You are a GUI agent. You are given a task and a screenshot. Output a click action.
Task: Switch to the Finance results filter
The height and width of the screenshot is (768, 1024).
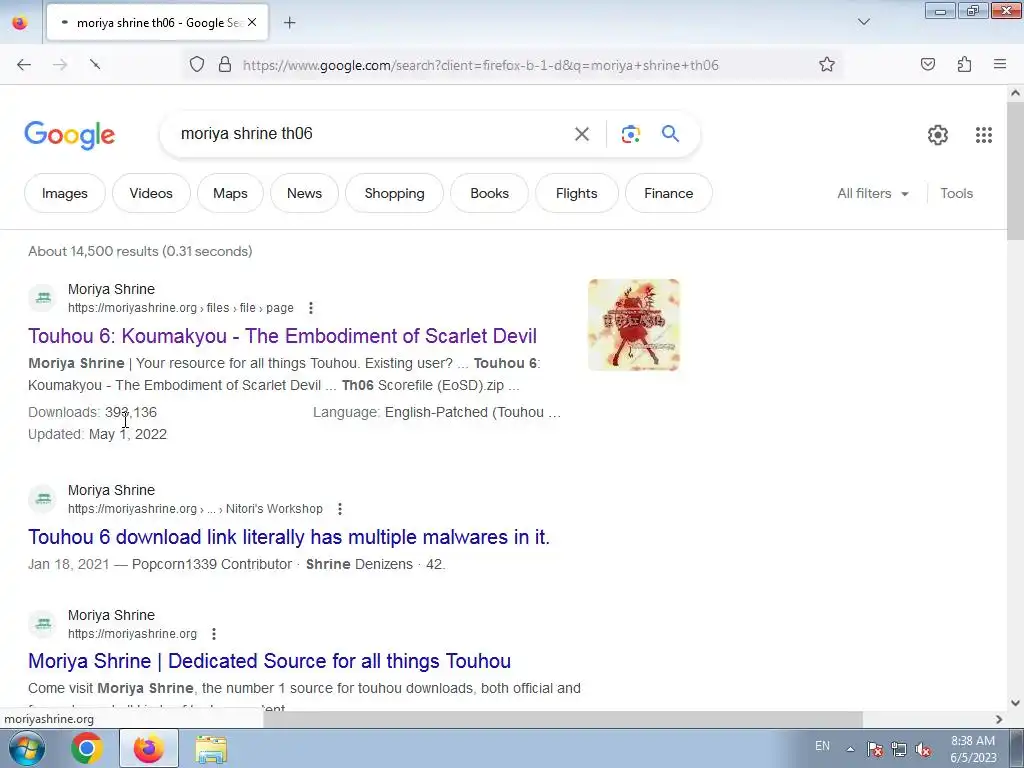pos(669,193)
